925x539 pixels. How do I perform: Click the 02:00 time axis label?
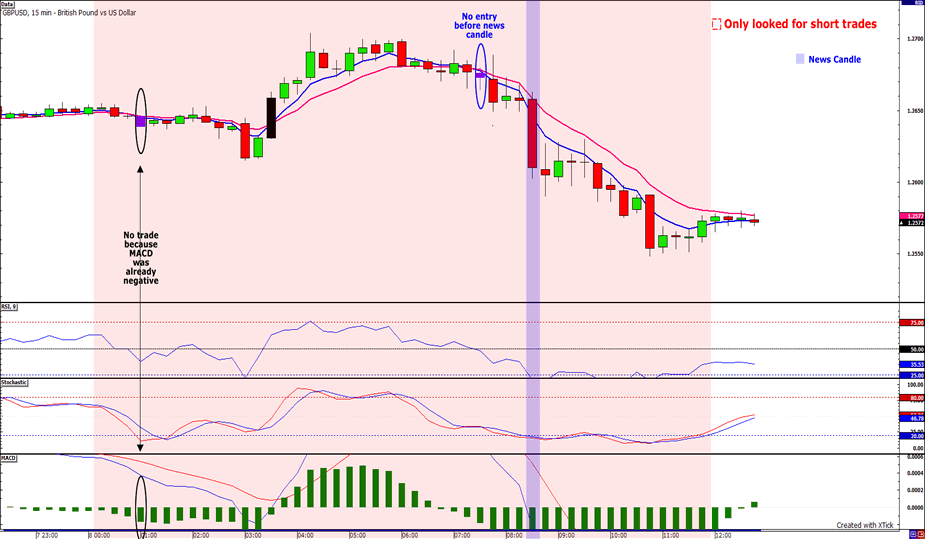coord(201,535)
